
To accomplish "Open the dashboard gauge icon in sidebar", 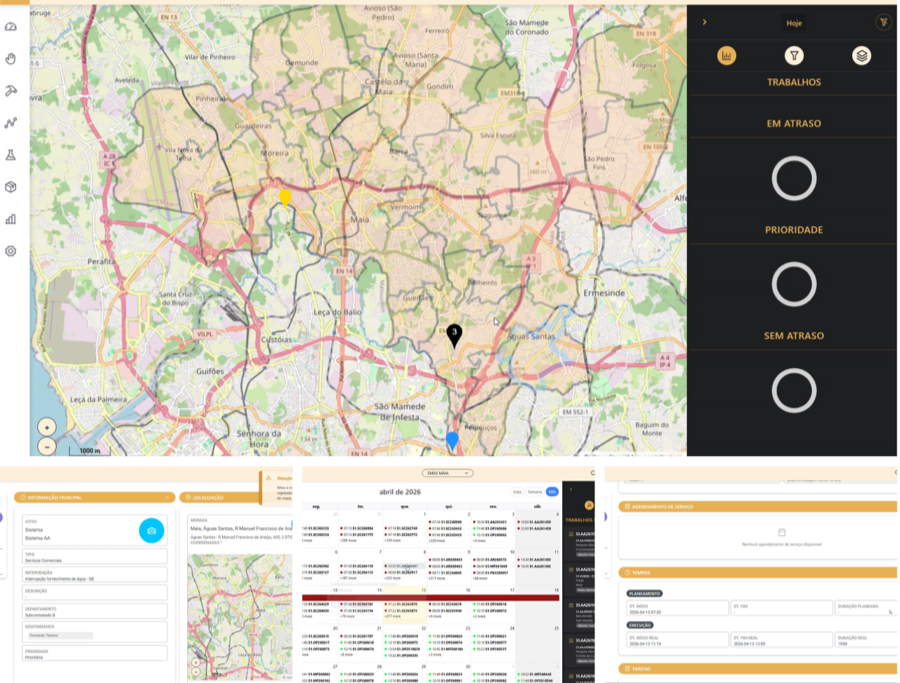I will tap(11, 27).
